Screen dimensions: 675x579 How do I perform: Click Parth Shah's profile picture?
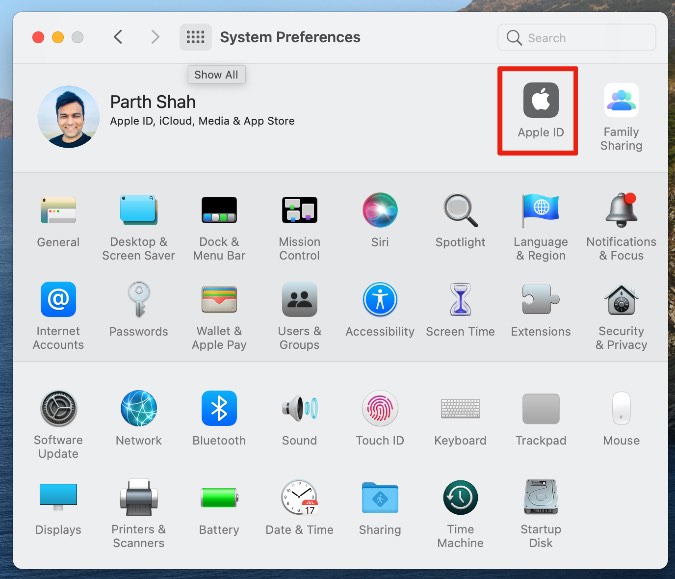pos(68,116)
